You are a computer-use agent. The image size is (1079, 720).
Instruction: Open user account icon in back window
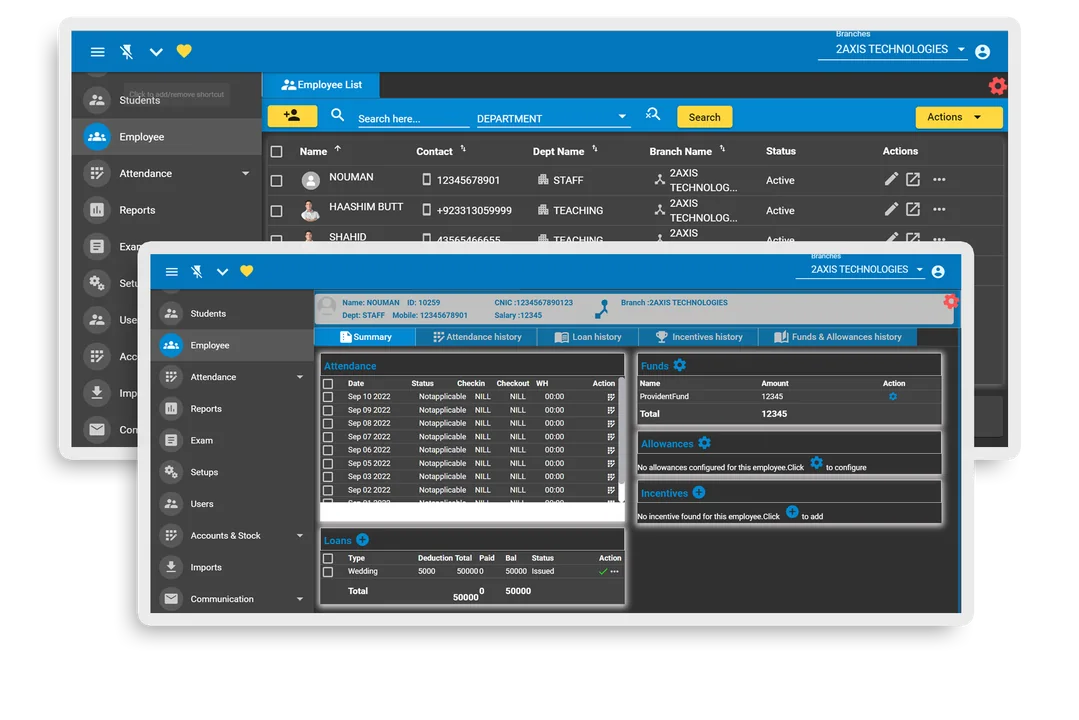click(x=982, y=52)
